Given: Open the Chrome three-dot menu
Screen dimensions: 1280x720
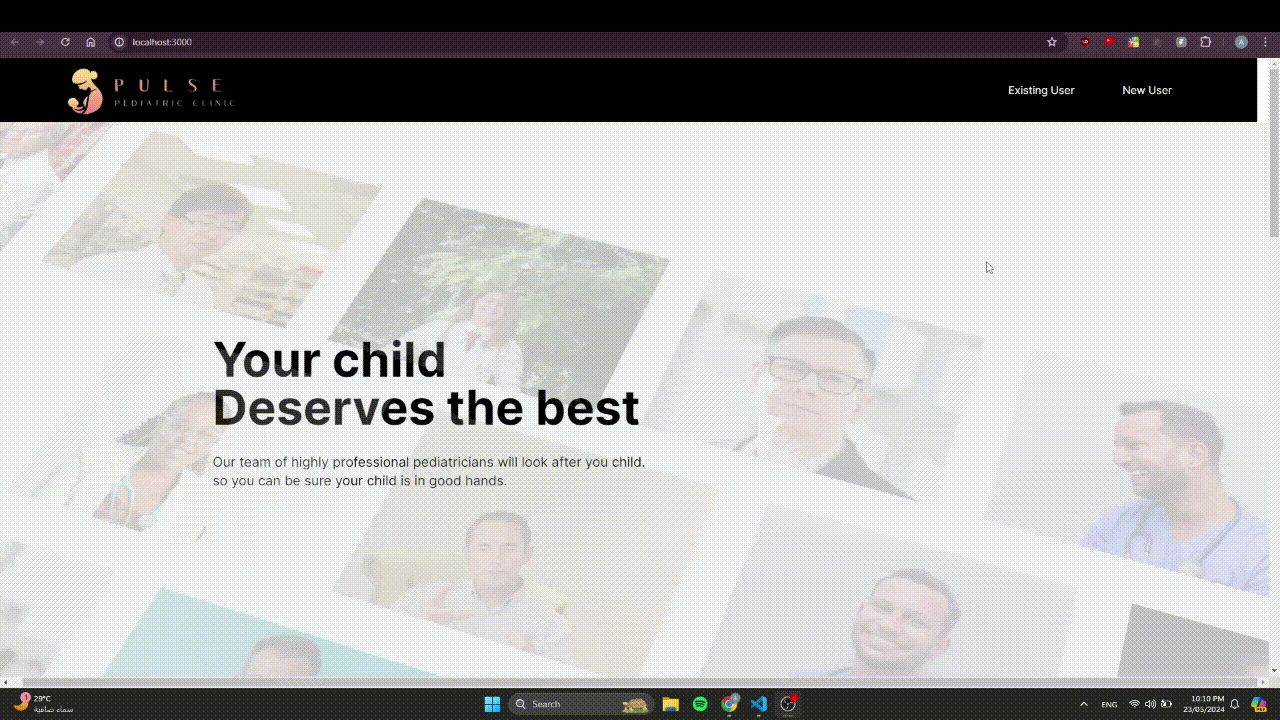Looking at the screenshot, I should coord(1265,42).
